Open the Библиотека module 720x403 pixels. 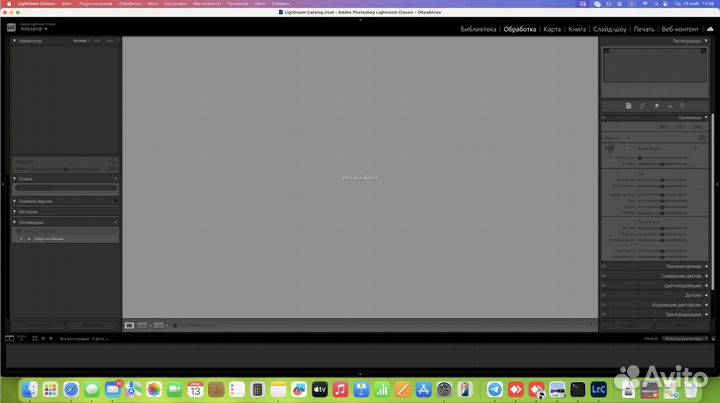[x=478, y=29]
